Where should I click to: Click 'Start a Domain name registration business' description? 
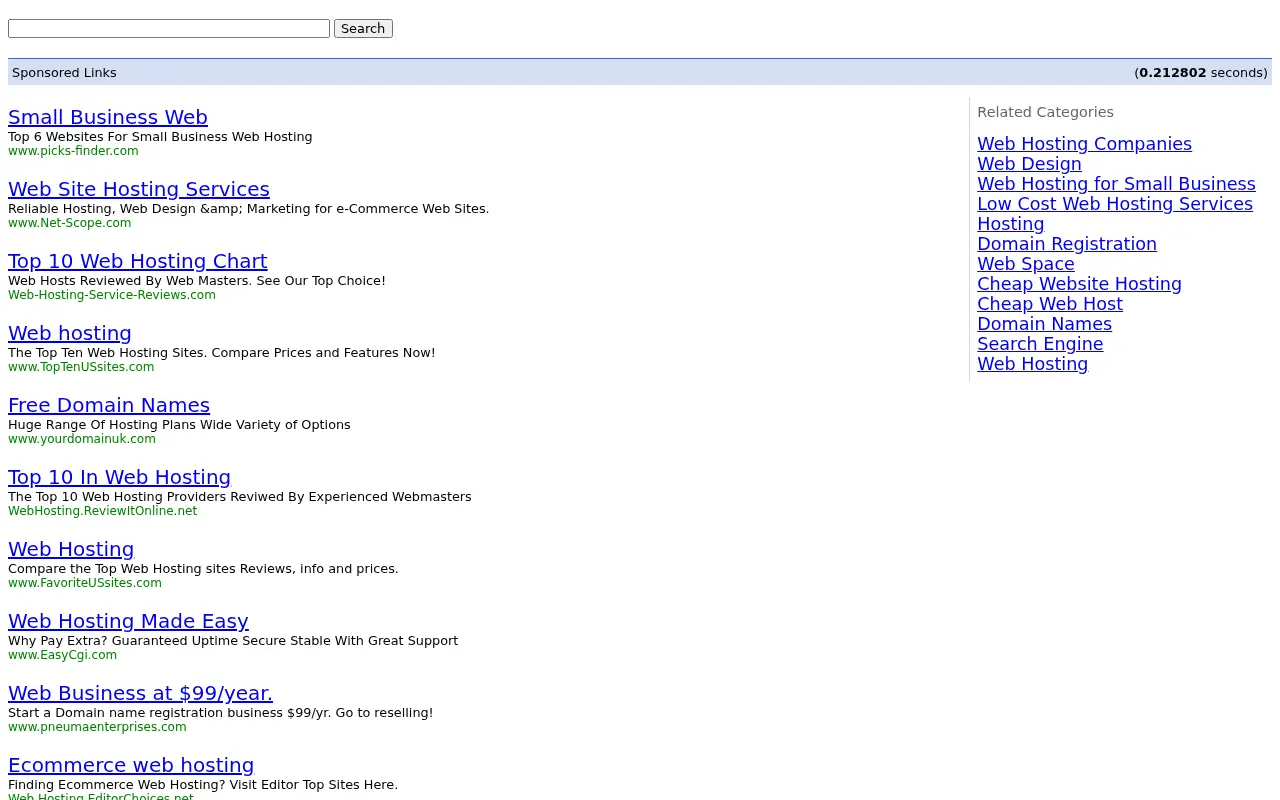tap(220, 713)
